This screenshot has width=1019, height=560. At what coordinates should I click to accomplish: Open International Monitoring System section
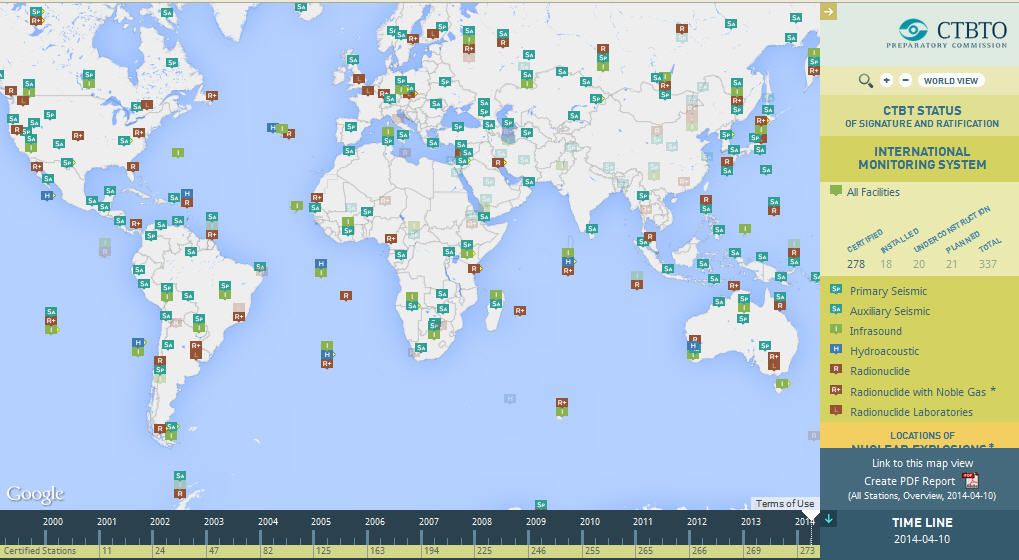[x=921, y=159]
